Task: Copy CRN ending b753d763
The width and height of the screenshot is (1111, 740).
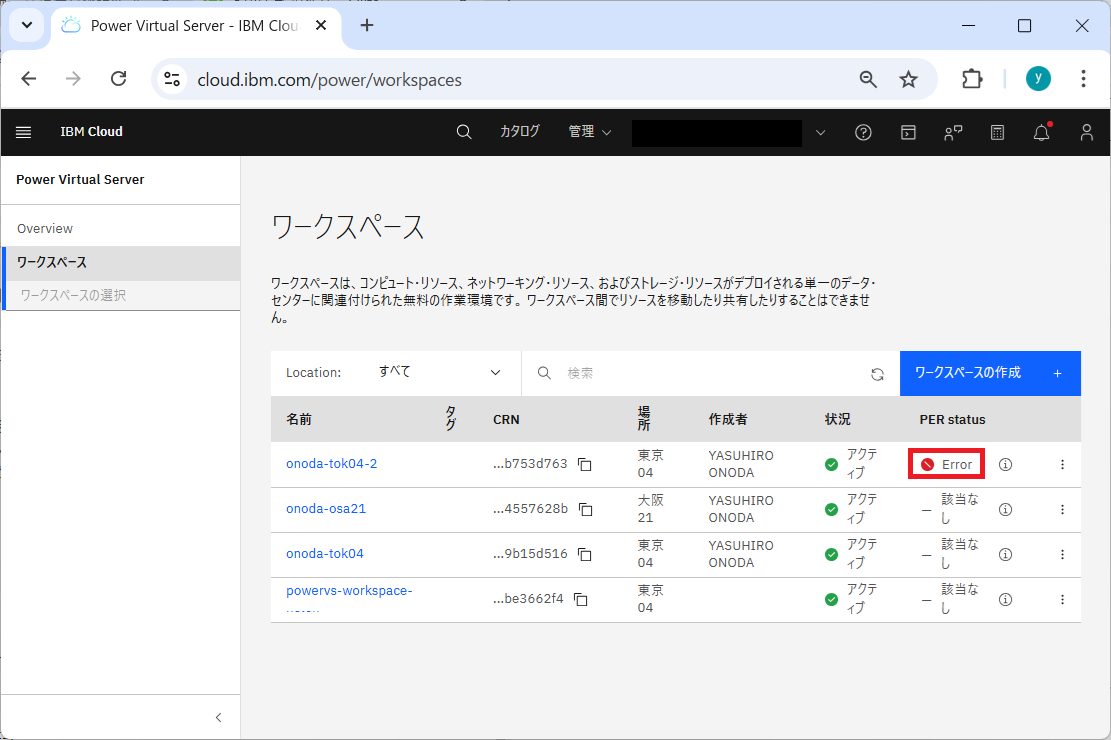Action: [x=585, y=465]
